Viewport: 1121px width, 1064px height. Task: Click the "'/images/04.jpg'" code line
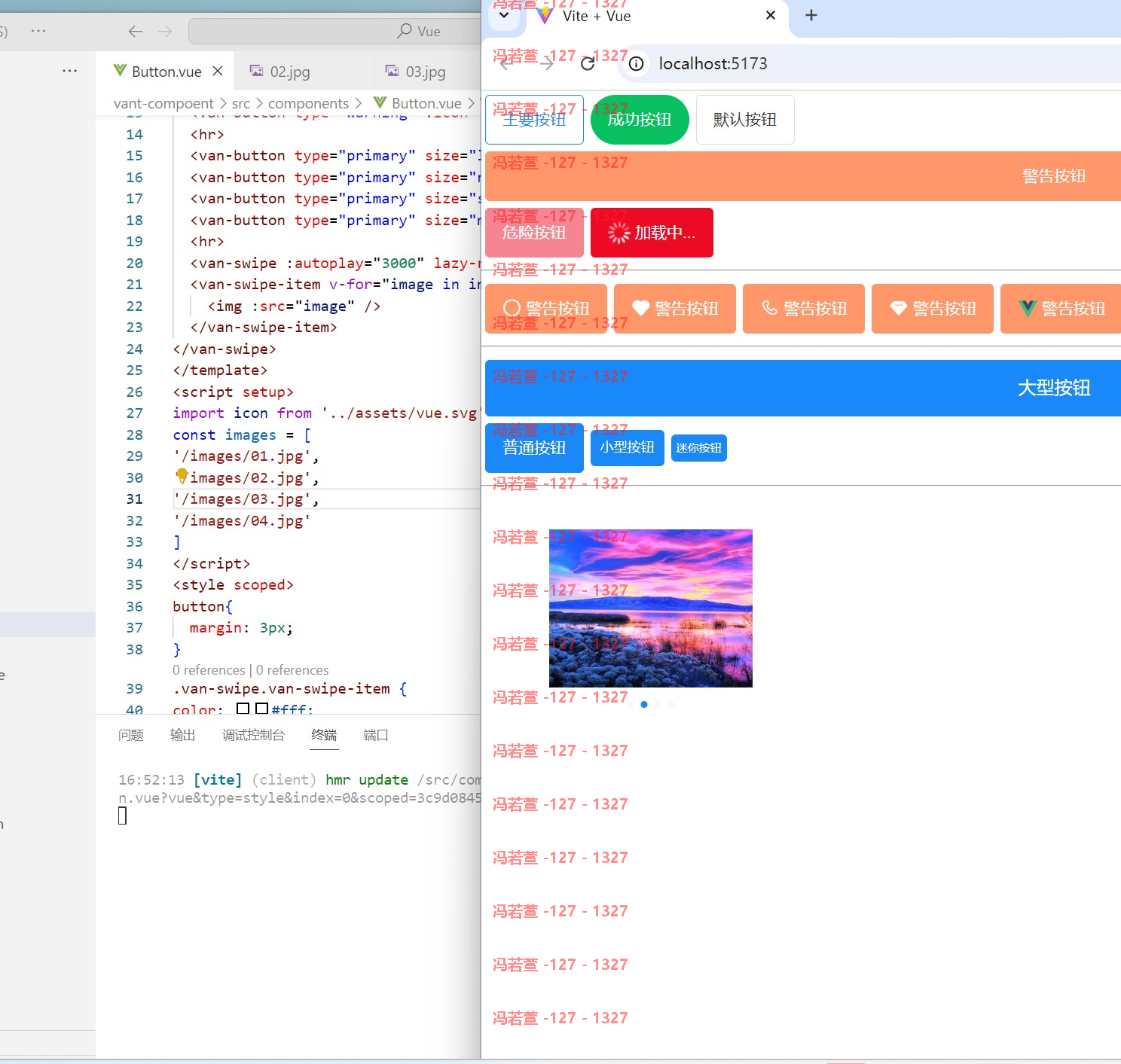[x=242, y=521]
